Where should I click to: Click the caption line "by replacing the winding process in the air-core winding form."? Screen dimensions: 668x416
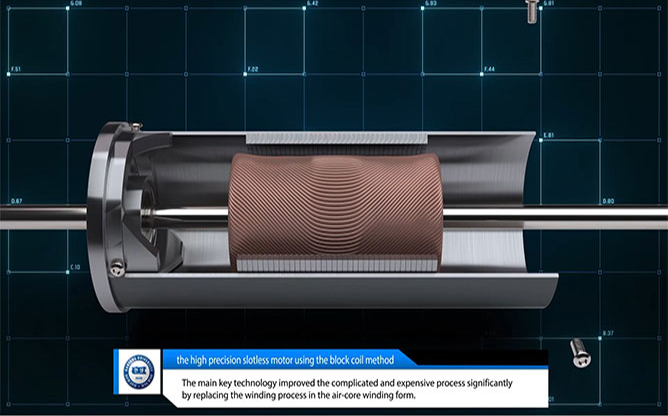coord(299,395)
